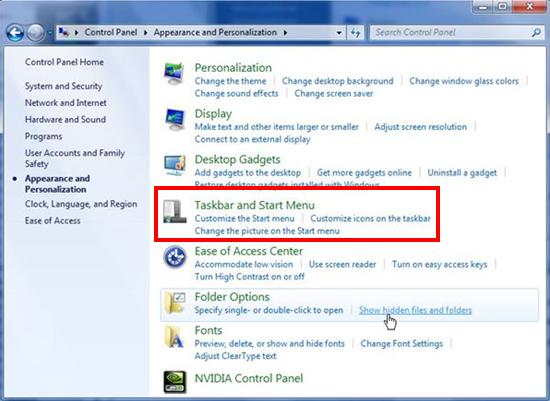The height and width of the screenshot is (401, 550).
Task: Open the Display heading
Action: tap(213, 114)
